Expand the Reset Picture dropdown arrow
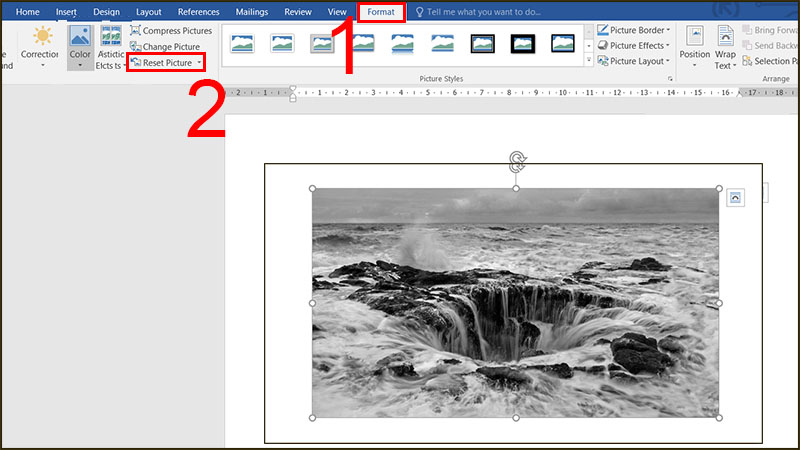This screenshot has width=800, height=450. (199, 63)
